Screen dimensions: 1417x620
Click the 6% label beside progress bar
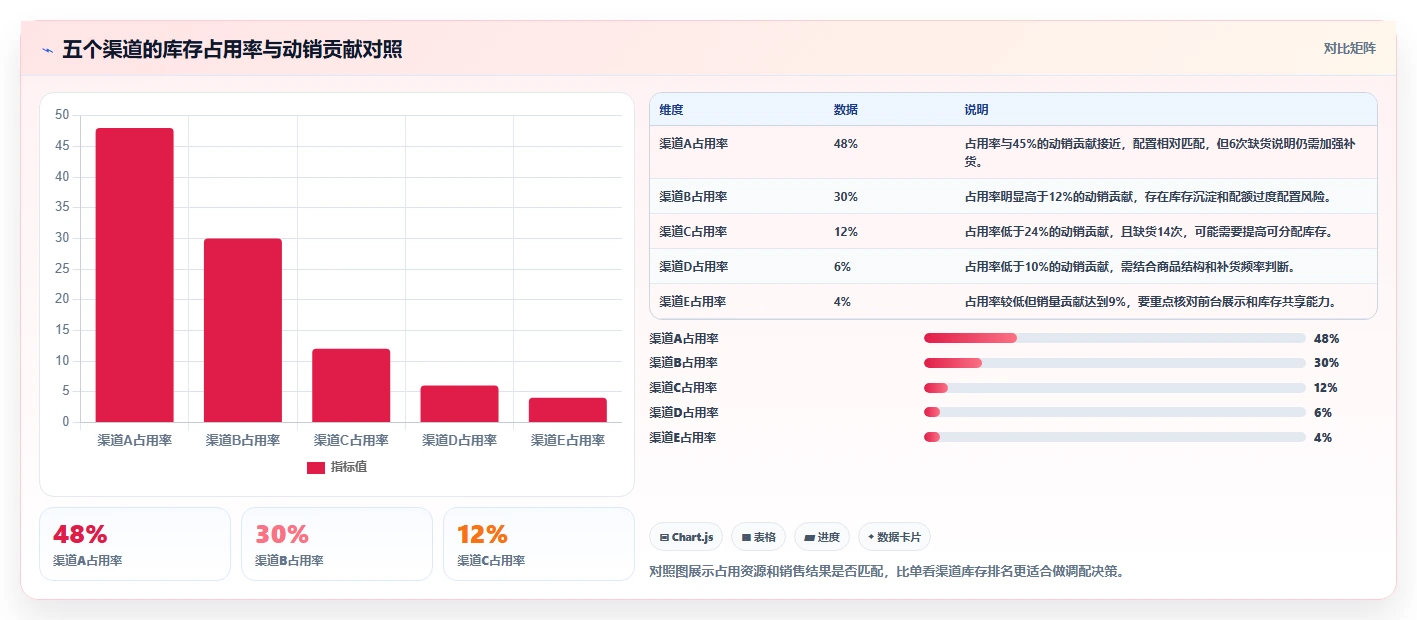pos(1323,413)
